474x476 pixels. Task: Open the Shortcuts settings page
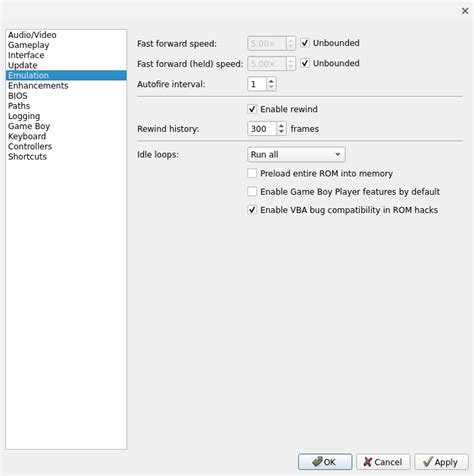tap(27, 157)
